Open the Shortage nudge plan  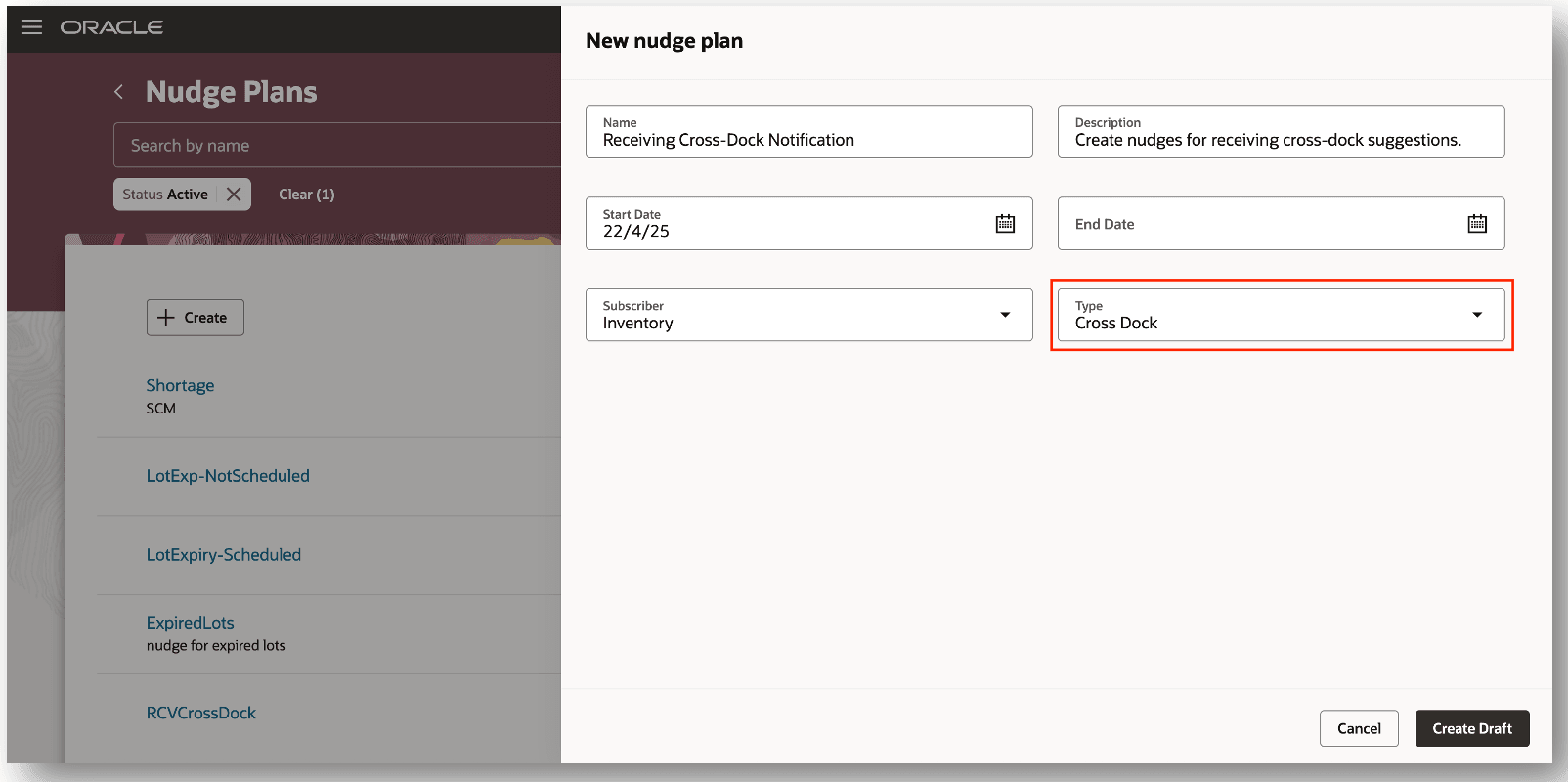coord(180,386)
